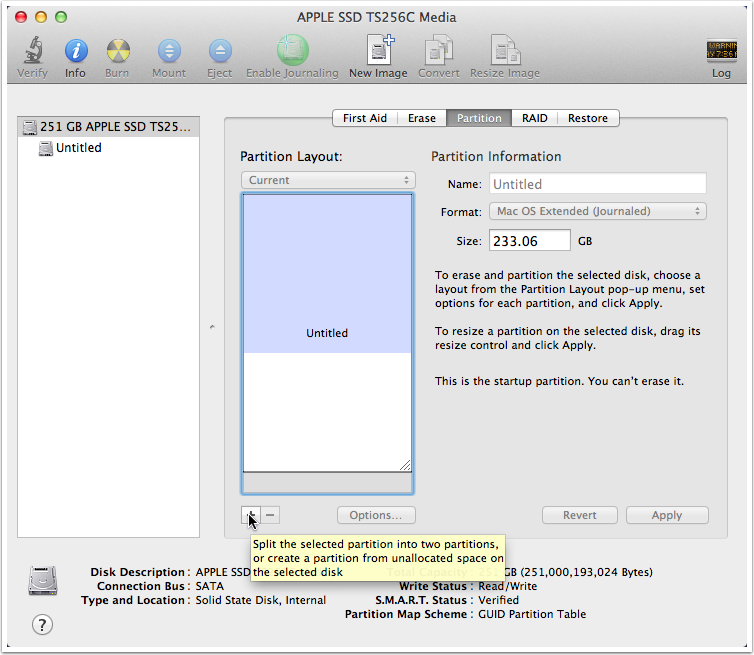Zoom window with the green button
Screen dimensions: 754x655
[x=61, y=17]
